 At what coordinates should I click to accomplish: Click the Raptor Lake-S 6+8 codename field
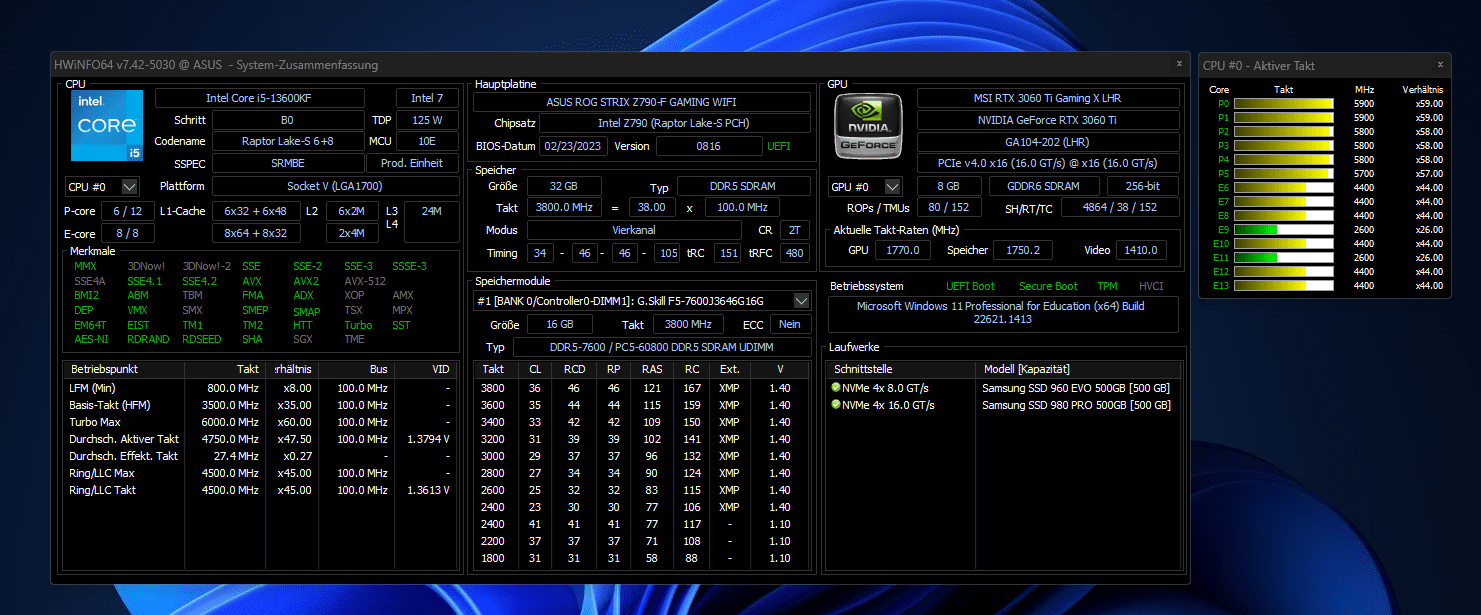pos(288,141)
